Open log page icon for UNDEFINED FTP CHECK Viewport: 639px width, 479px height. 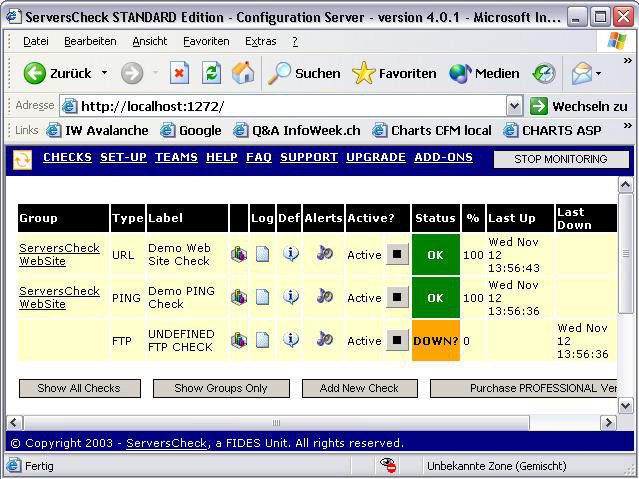coord(262,340)
